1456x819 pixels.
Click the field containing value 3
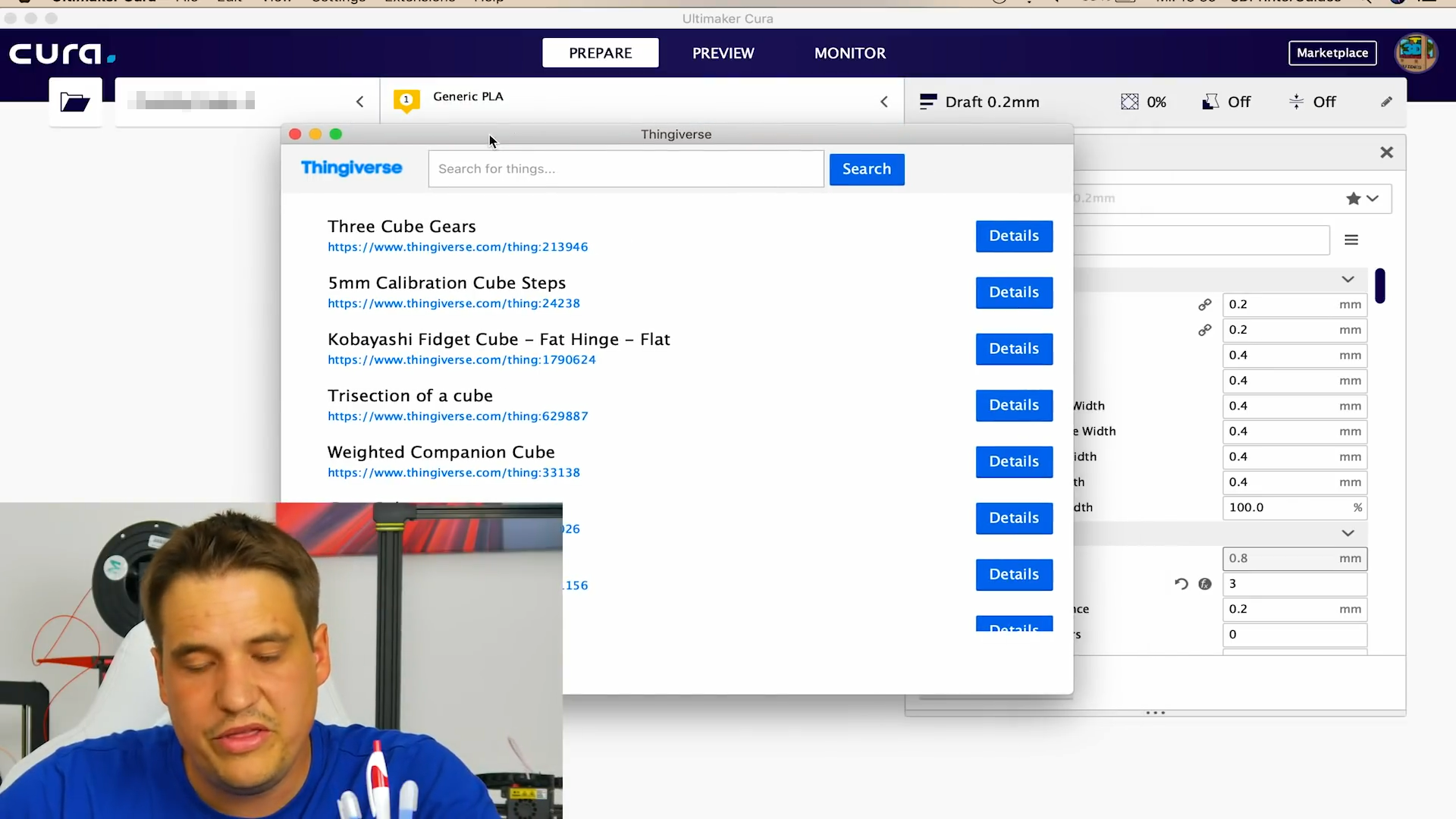tap(1294, 584)
